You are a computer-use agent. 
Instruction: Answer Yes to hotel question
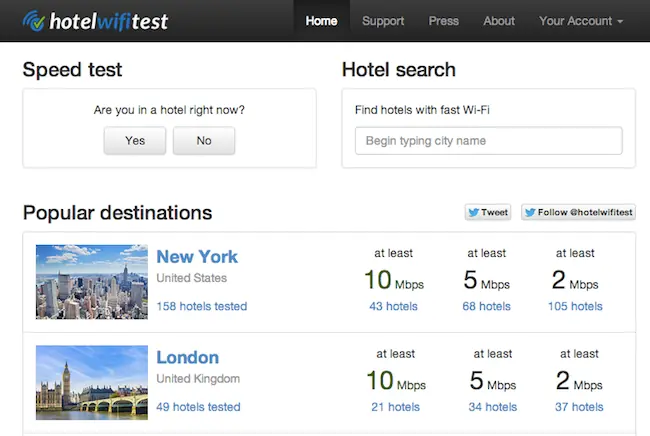click(x=135, y=141)
